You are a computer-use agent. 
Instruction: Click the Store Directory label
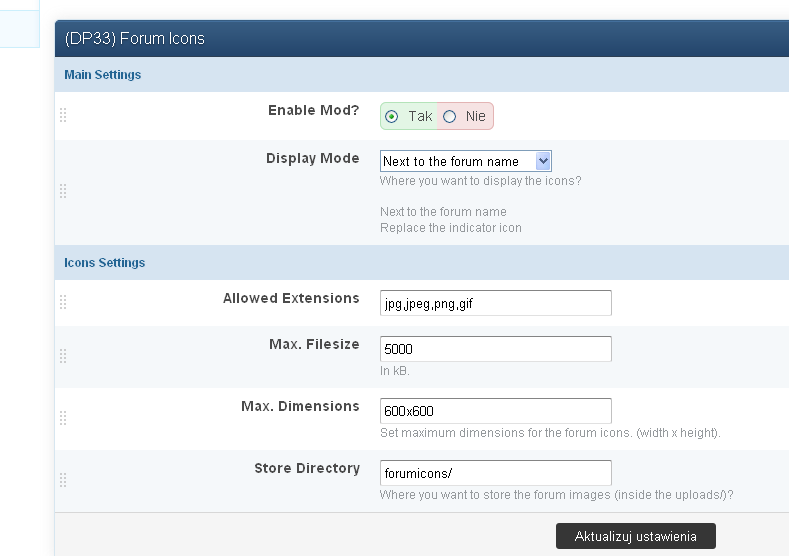coord(306,468)
